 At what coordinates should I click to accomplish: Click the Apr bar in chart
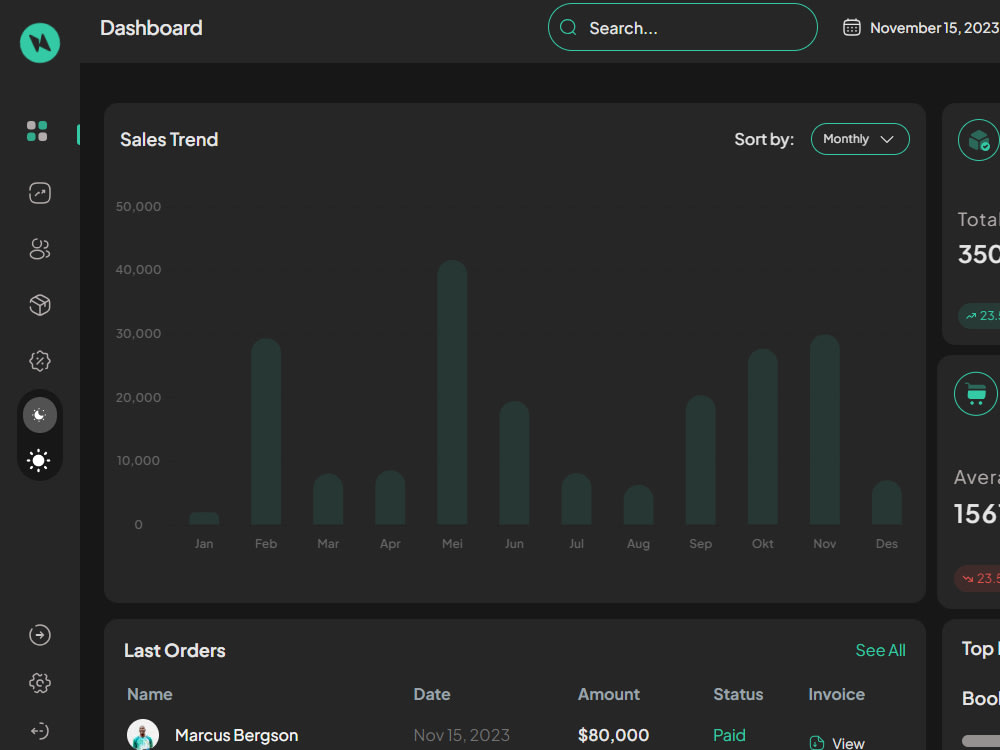(390, 498)
